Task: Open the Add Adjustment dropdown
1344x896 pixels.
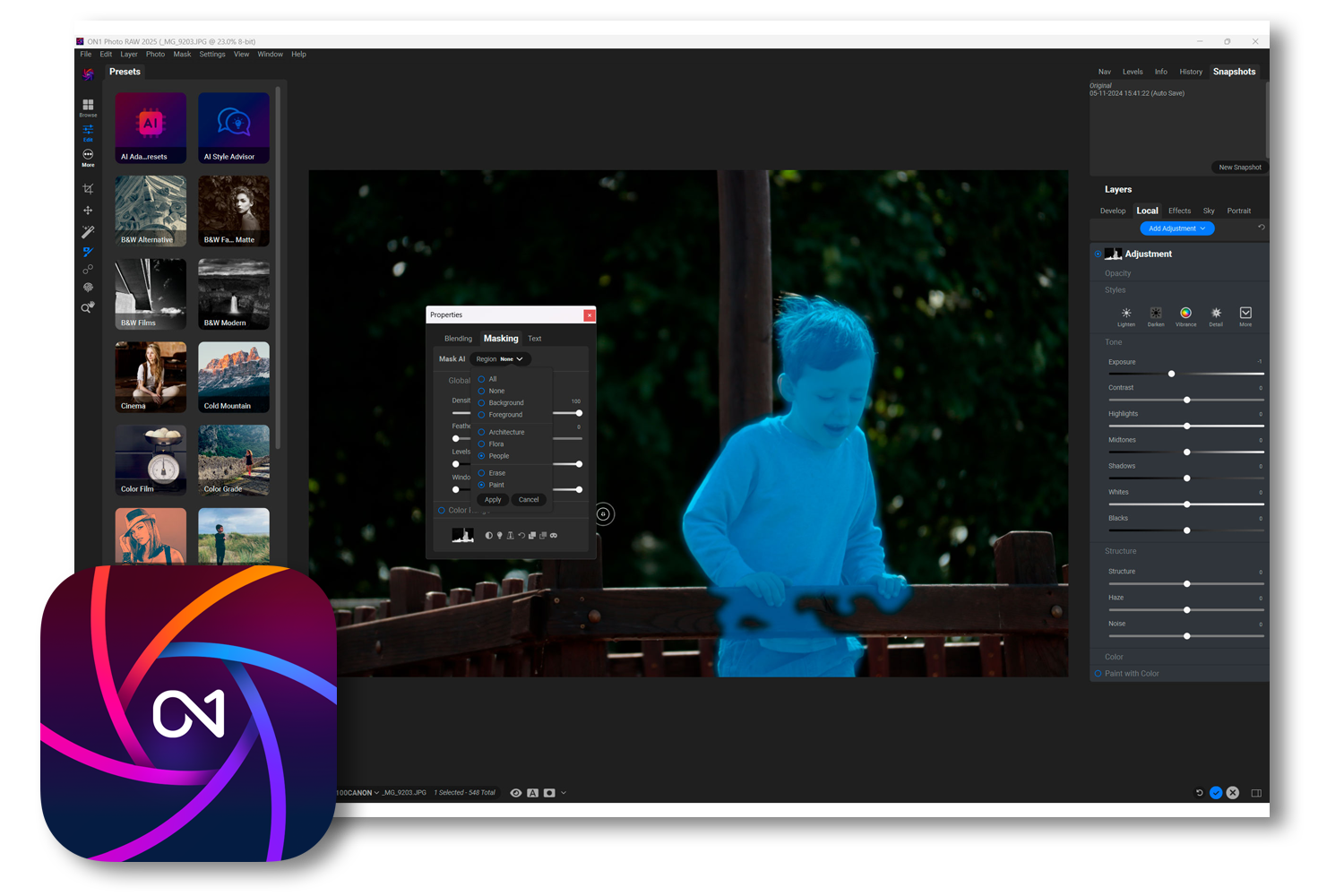Action: coord(1176,228)
